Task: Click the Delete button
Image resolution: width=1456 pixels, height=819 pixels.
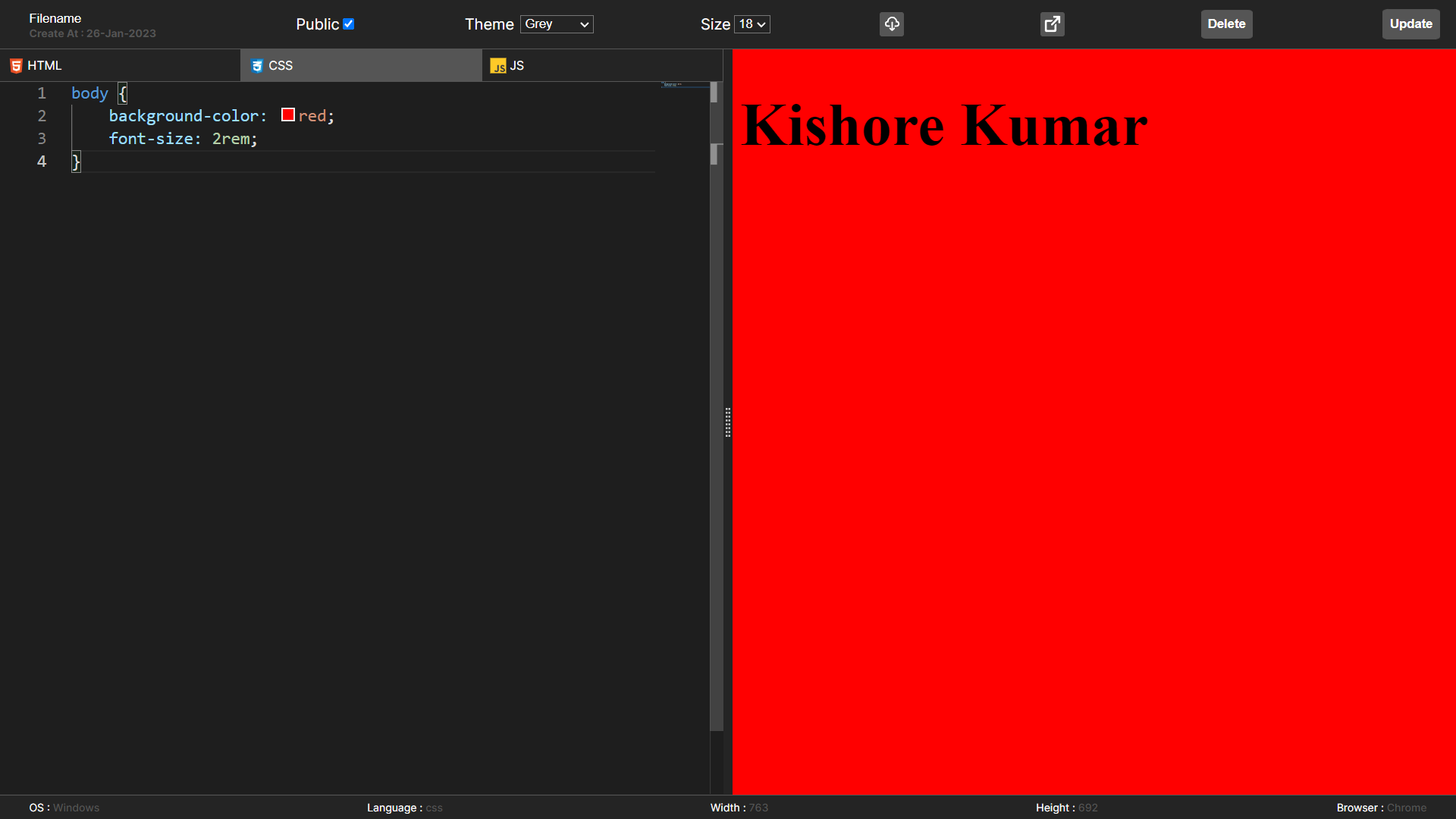Action: [1226, 24]
